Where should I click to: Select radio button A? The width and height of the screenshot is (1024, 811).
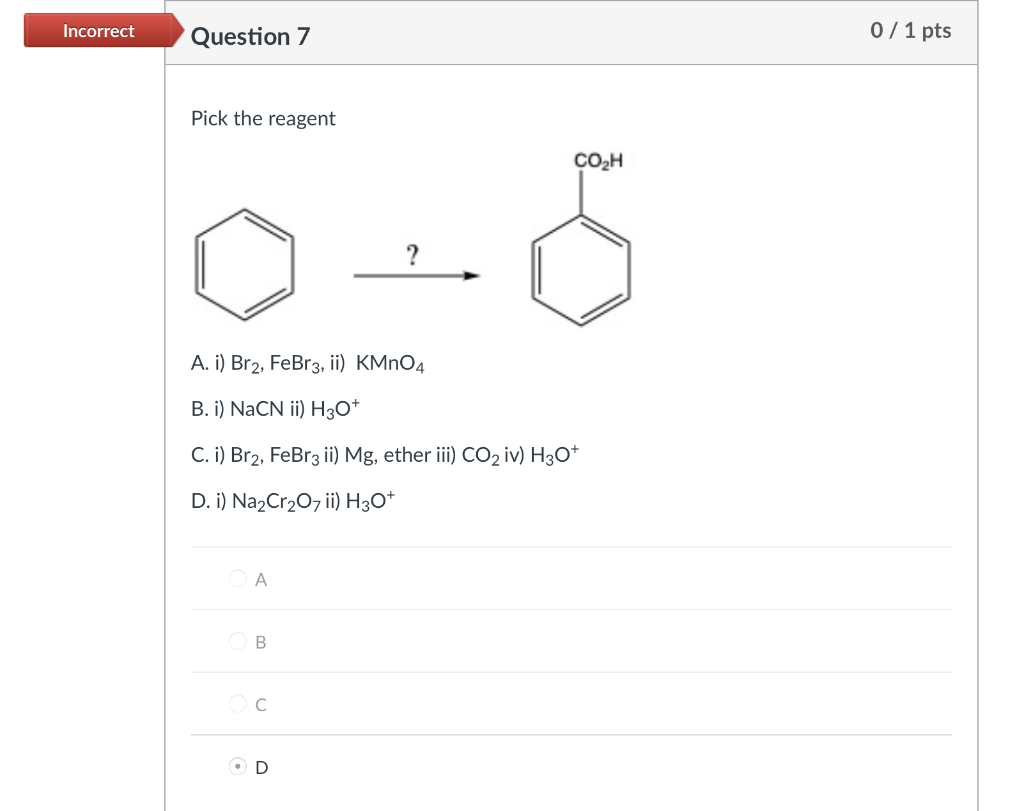pyautogui.click(x=238, y=578)
